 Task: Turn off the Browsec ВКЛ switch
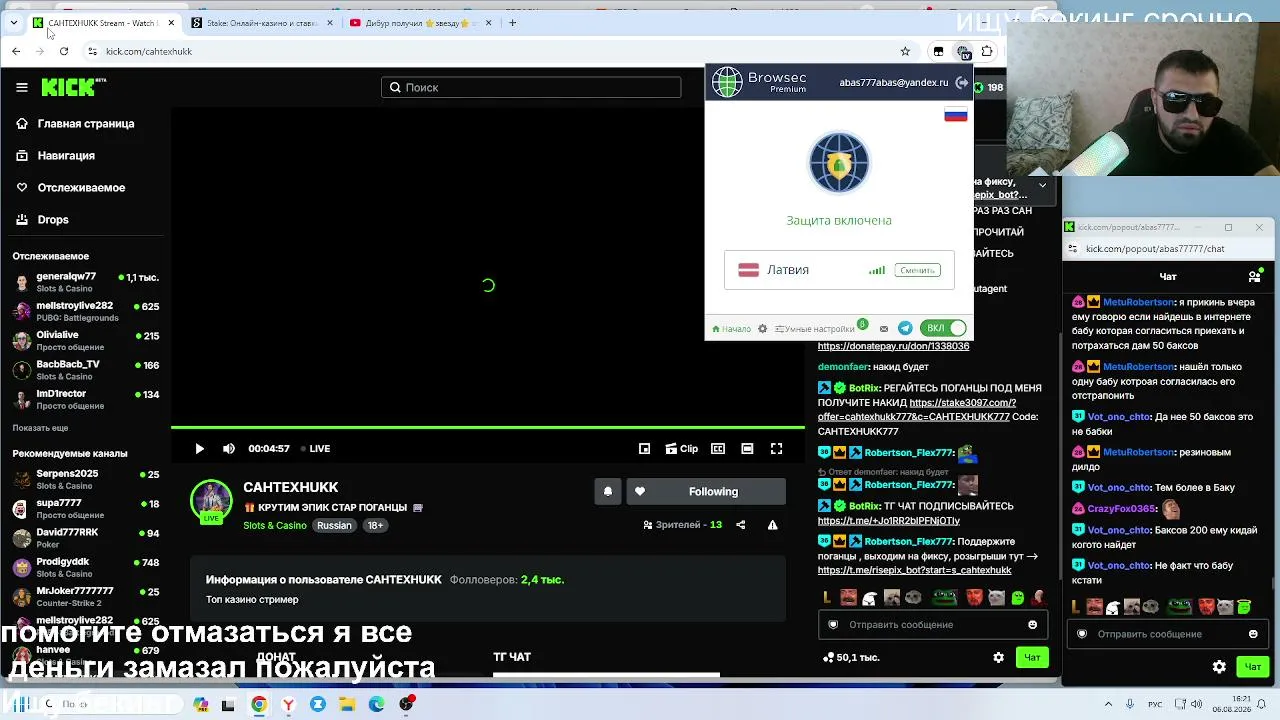pos(944,328)
